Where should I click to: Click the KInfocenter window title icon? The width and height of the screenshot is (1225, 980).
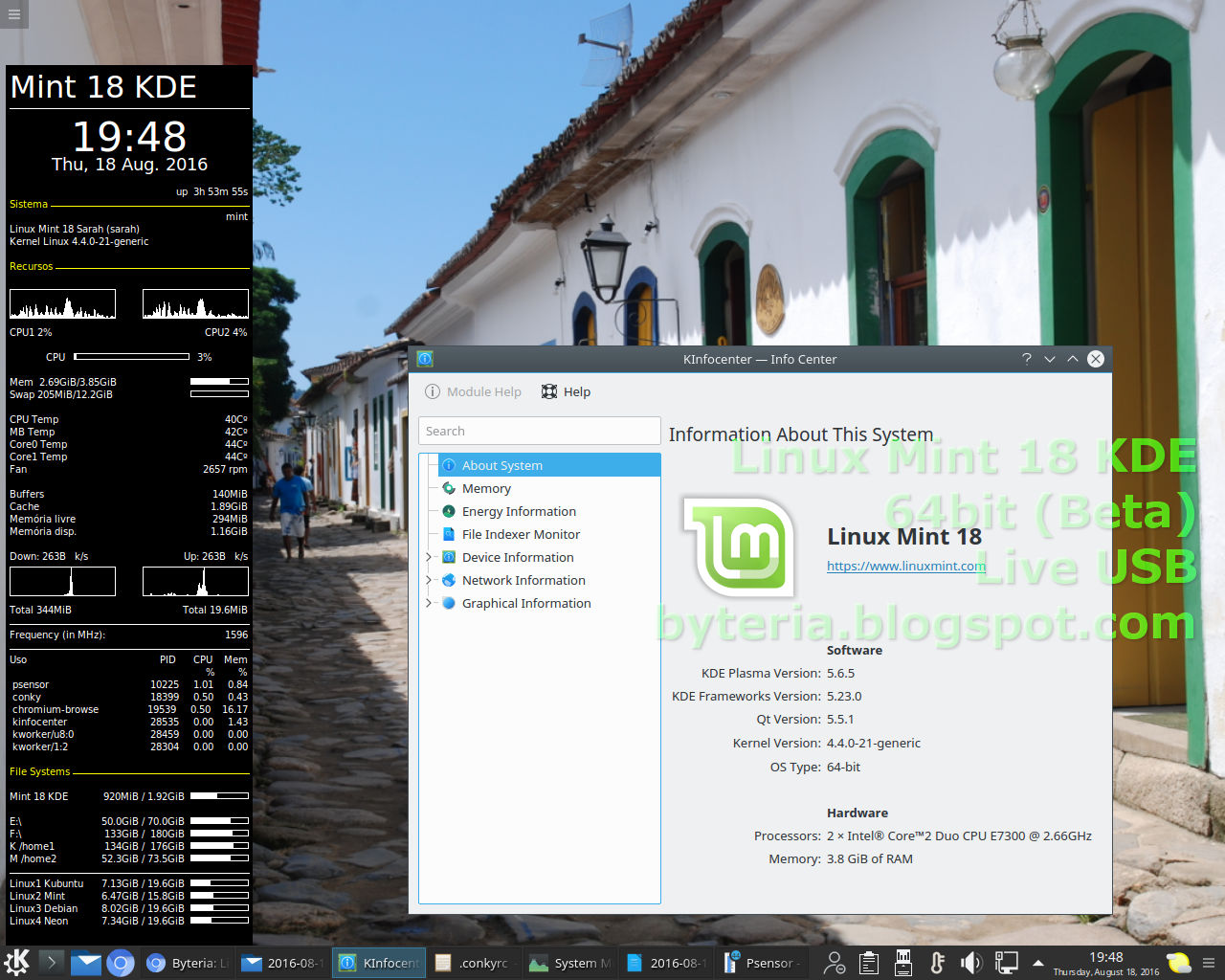click(x=426, y=359)
